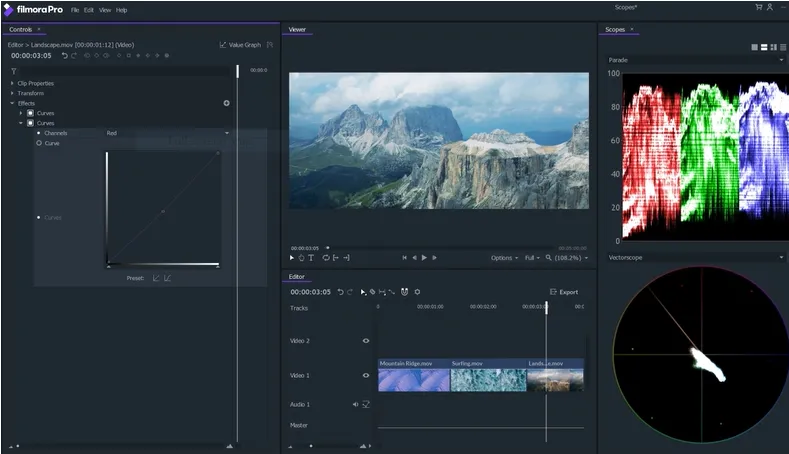This screenshot has width=789, height=454.
Task: Select the third Scopes layout icon
Action: pos(773,47)
